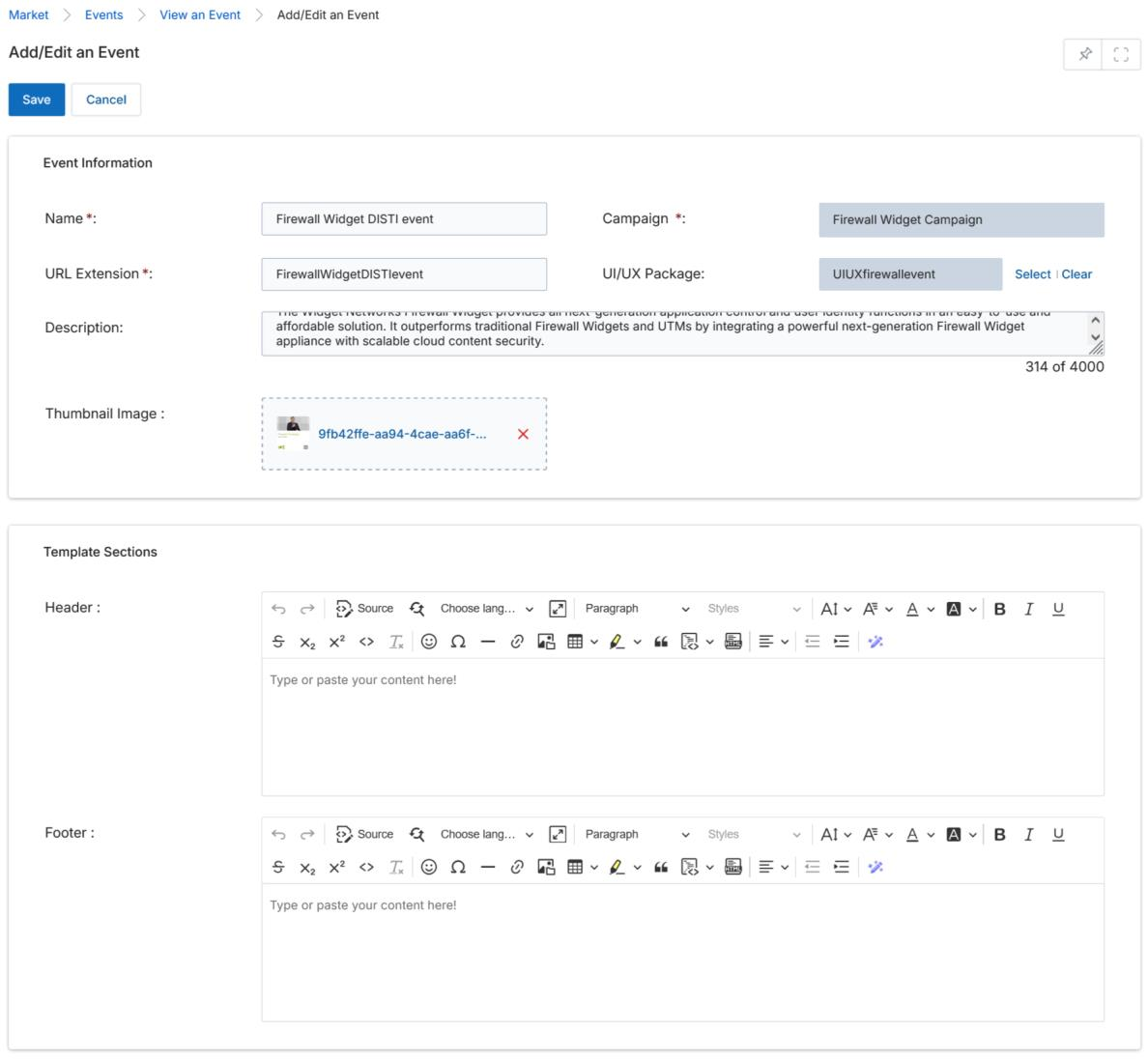This screenshot has width=1148, height=1061.
Task: Apply Underline in the Footer editor
Action: tap(1058, 835)
